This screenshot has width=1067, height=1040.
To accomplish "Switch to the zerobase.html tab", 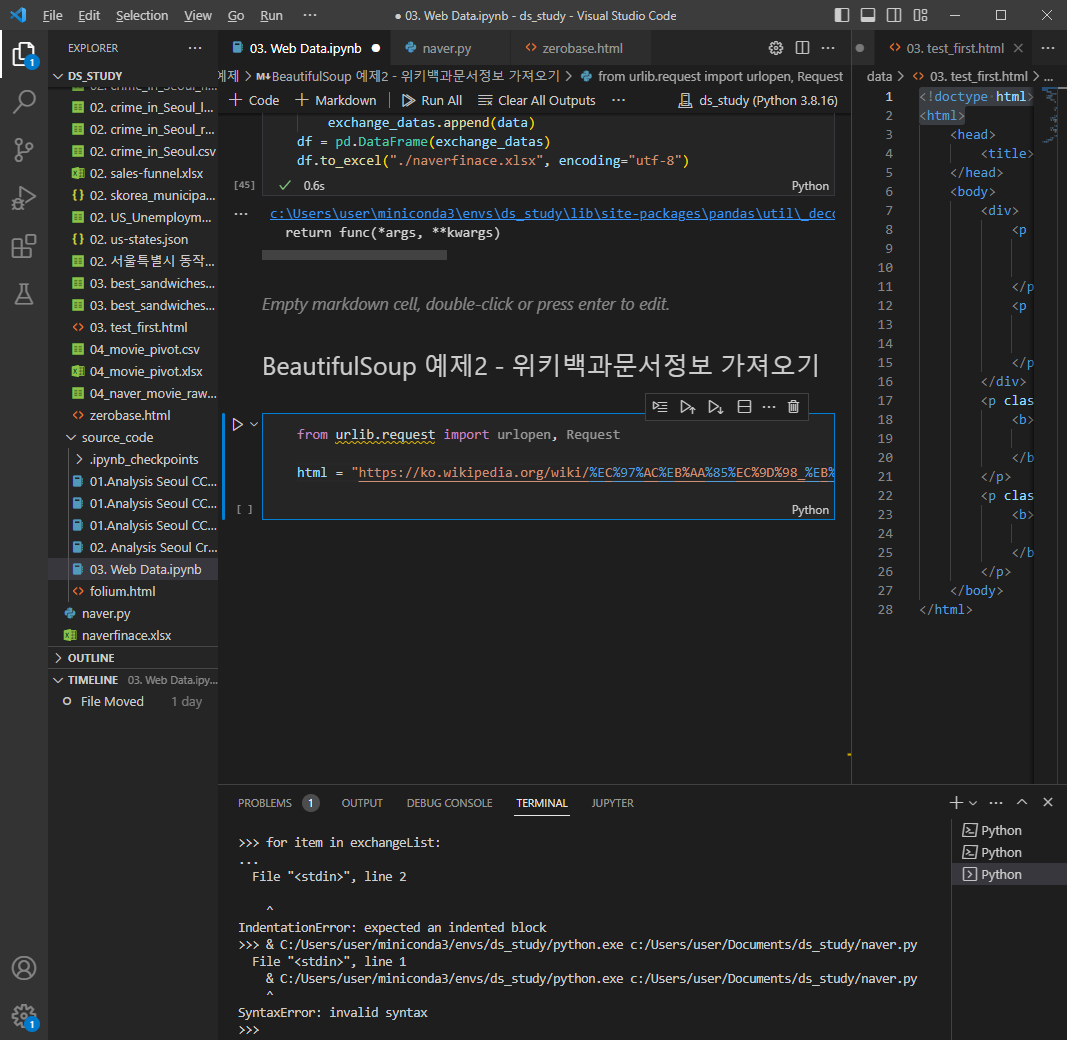I will click(582, 48).
